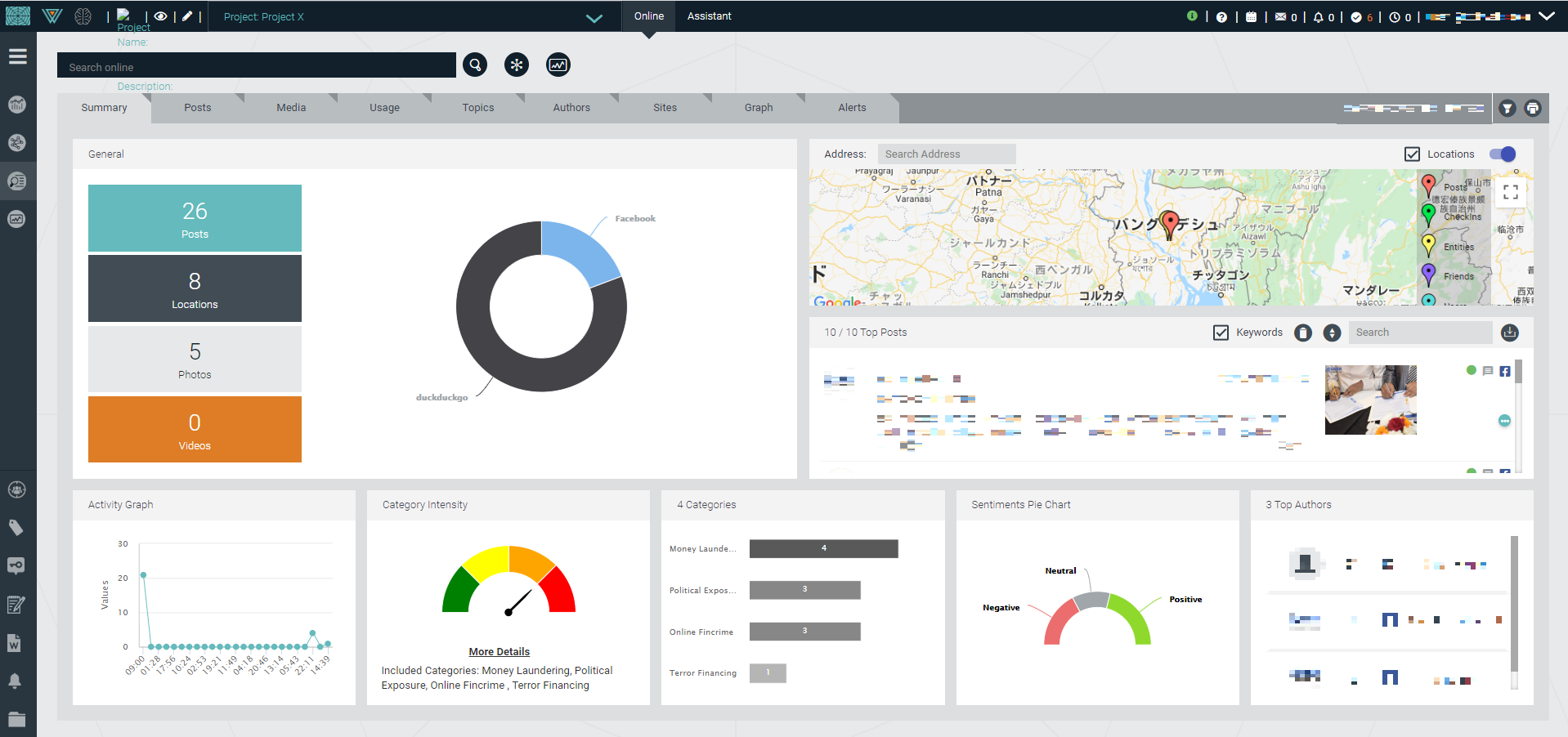This screenshot has height=737, width=1568.
Task: Click the filter funnel icon
Action: pos(1508,108)
